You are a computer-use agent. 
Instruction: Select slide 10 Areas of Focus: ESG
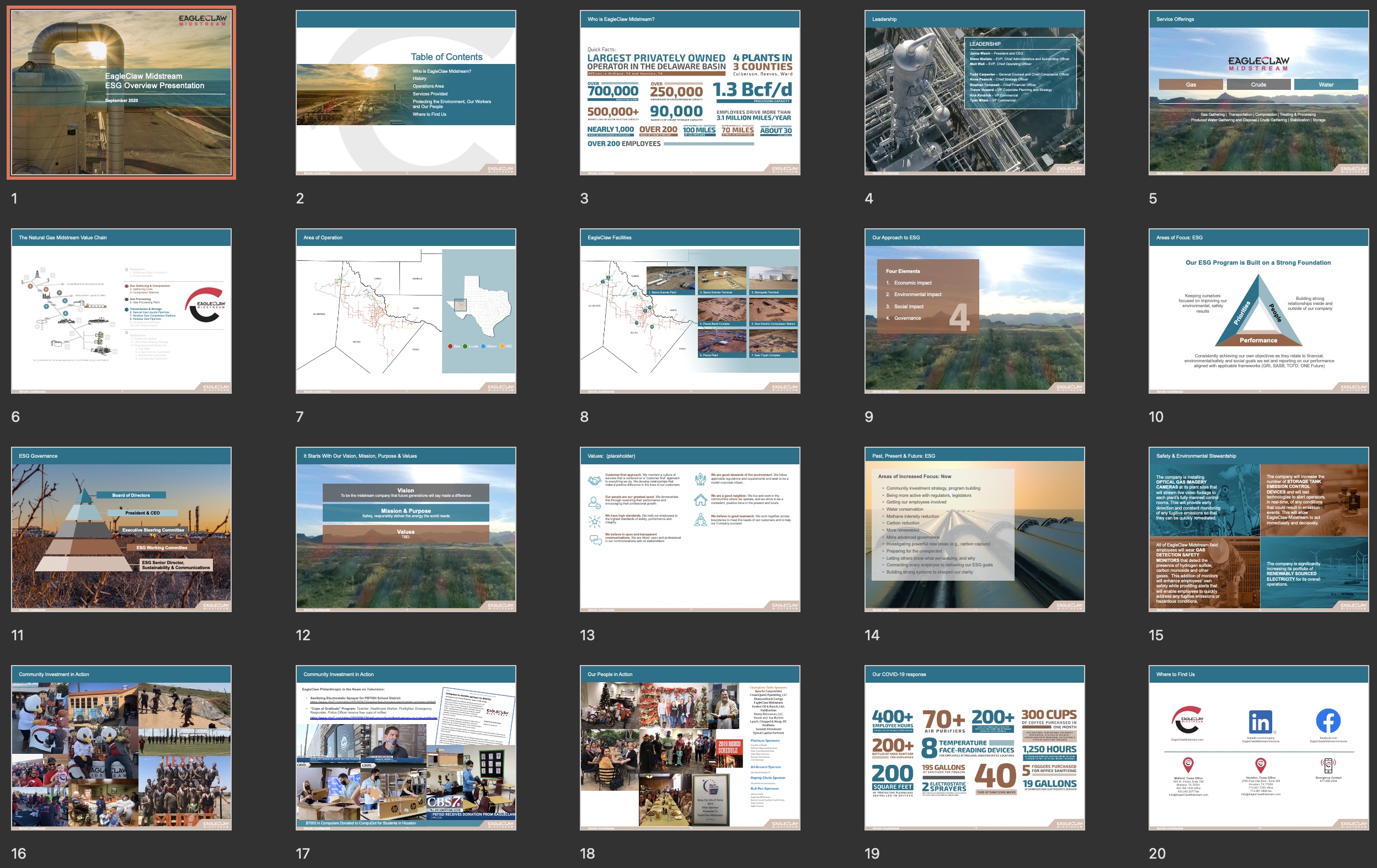pyautogui.click(x=1259, y=311)
